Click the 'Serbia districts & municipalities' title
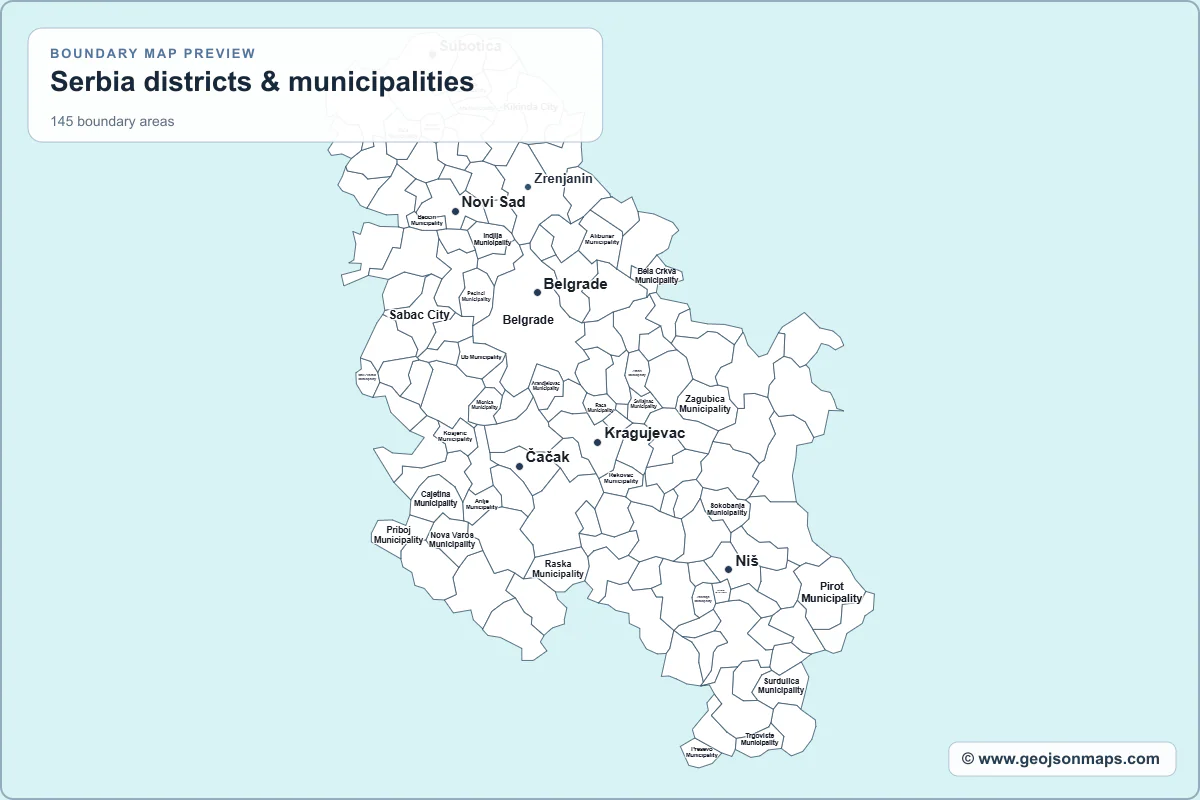This screenshot has height=800, width=1200. point(262,82)
